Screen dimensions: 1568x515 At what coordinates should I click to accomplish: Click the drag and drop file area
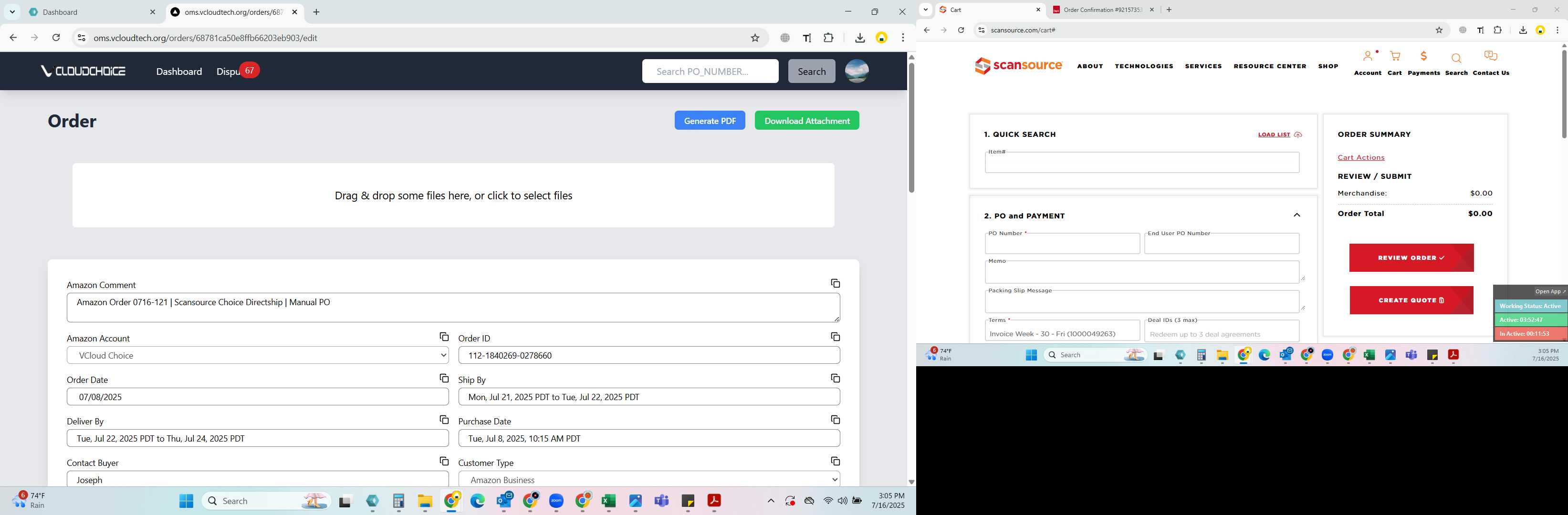(453, 195)
